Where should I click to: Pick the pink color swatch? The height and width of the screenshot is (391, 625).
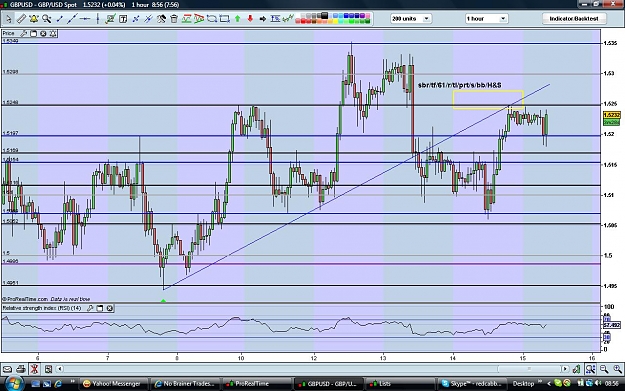[367, 16]
